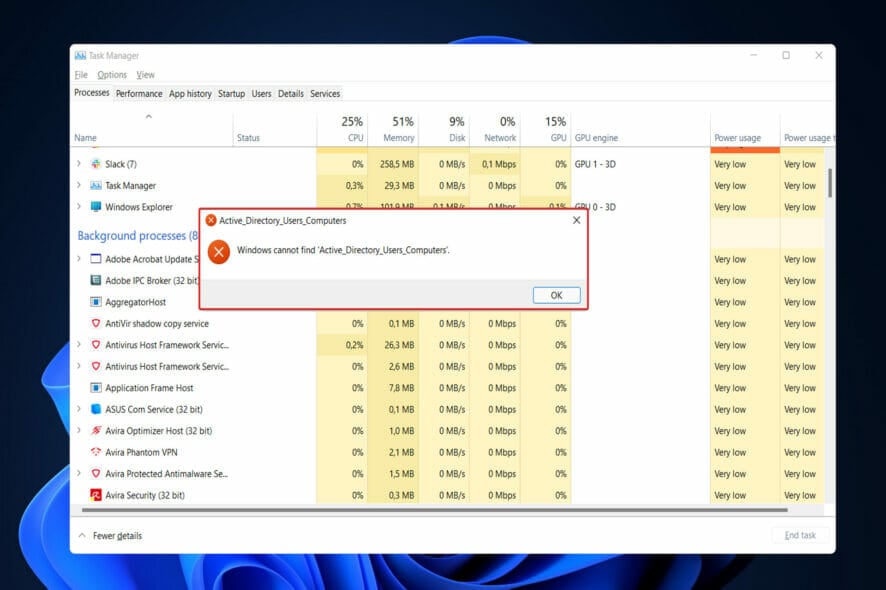Viewport: 886px width, 590px height.
Task: Close the Active_Directory_Users_Computers error dialog
Action: click(x=576, y=220)
